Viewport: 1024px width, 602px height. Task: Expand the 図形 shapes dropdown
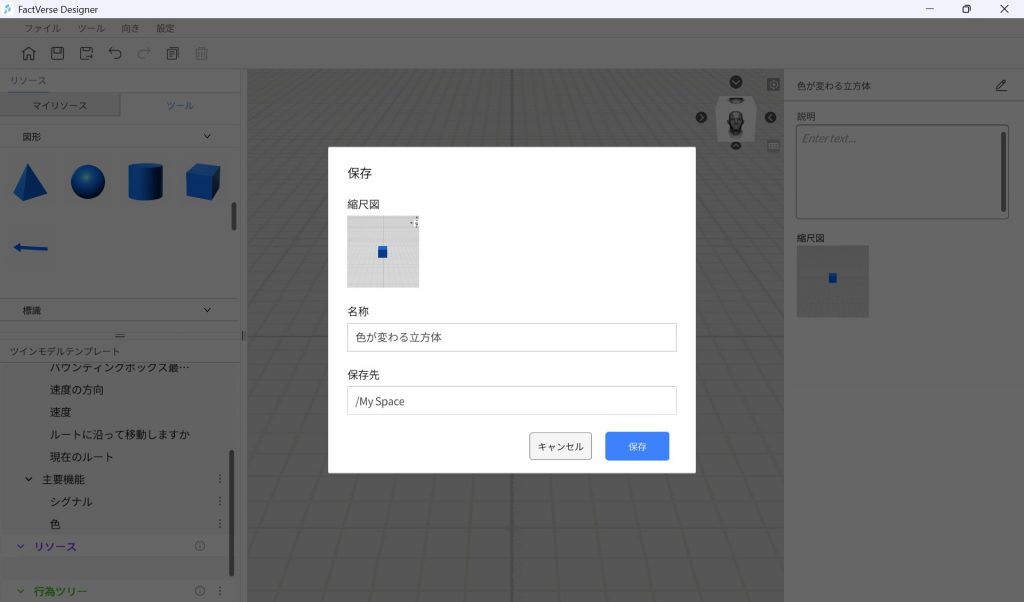(207, 136)
